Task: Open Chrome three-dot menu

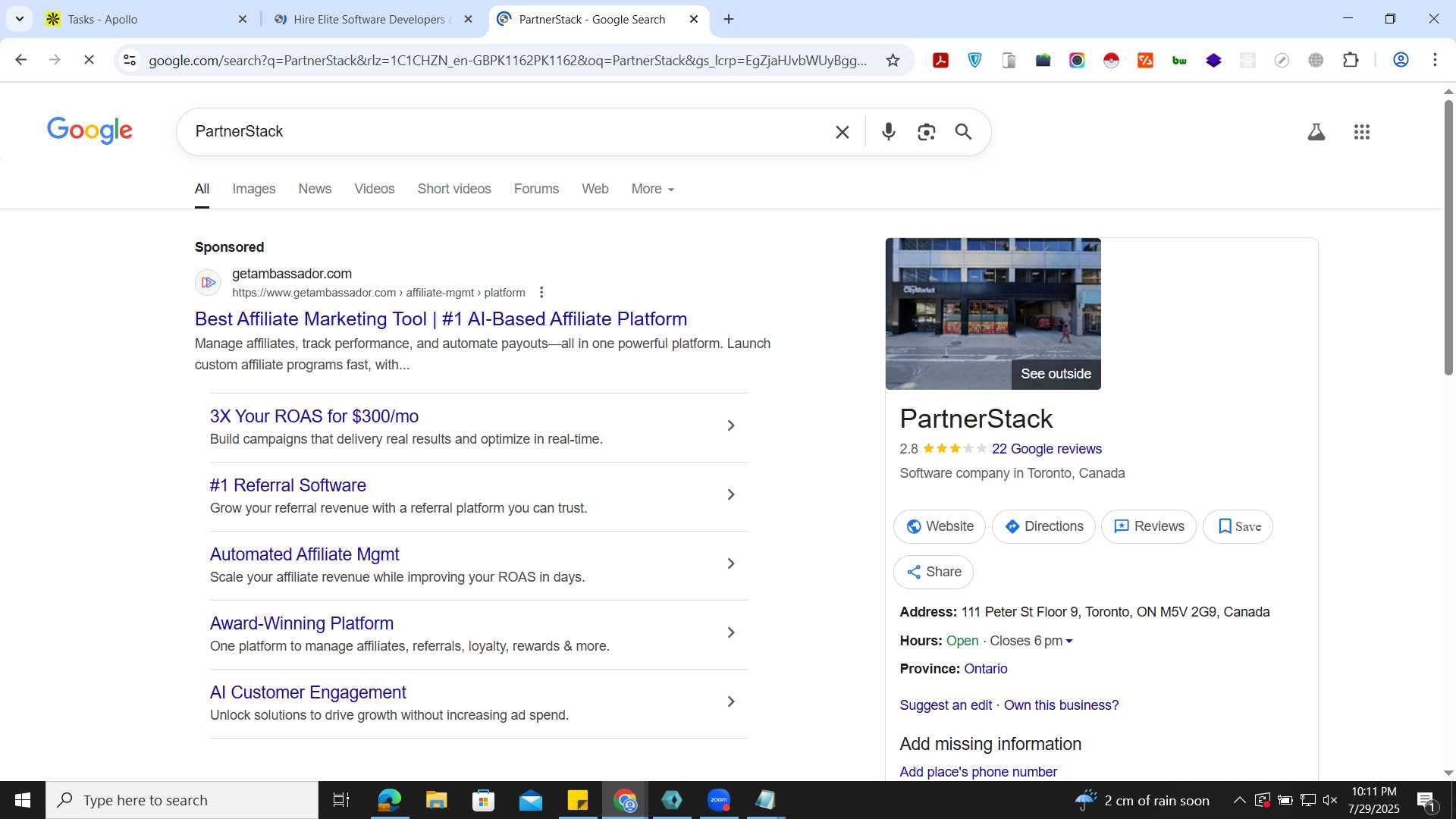Action: click(x=1435, y=60)
